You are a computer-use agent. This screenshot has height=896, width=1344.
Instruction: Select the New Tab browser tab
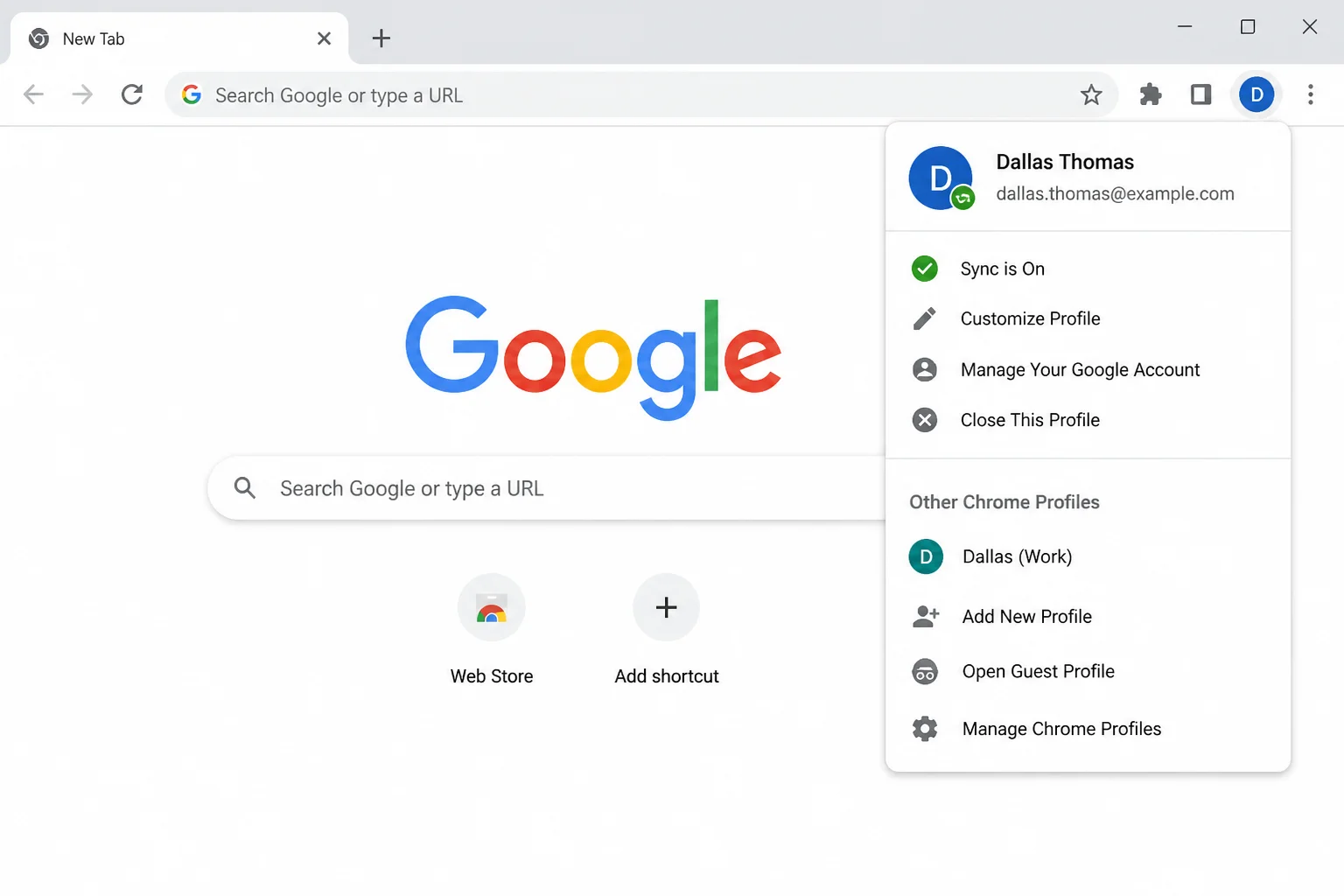[179, 38]
